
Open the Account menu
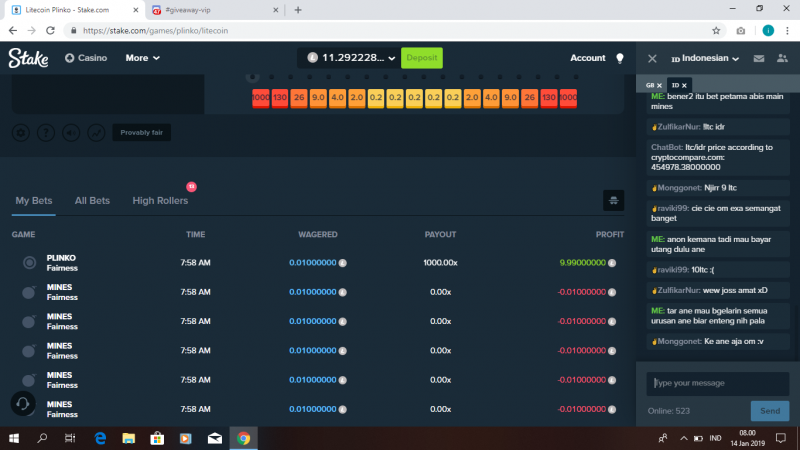588,58
